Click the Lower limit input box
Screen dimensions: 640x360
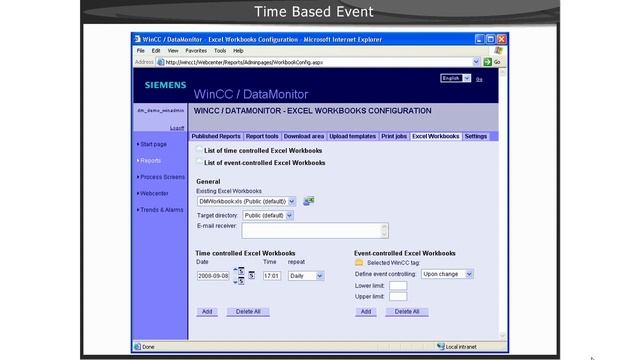coord(398,285)
